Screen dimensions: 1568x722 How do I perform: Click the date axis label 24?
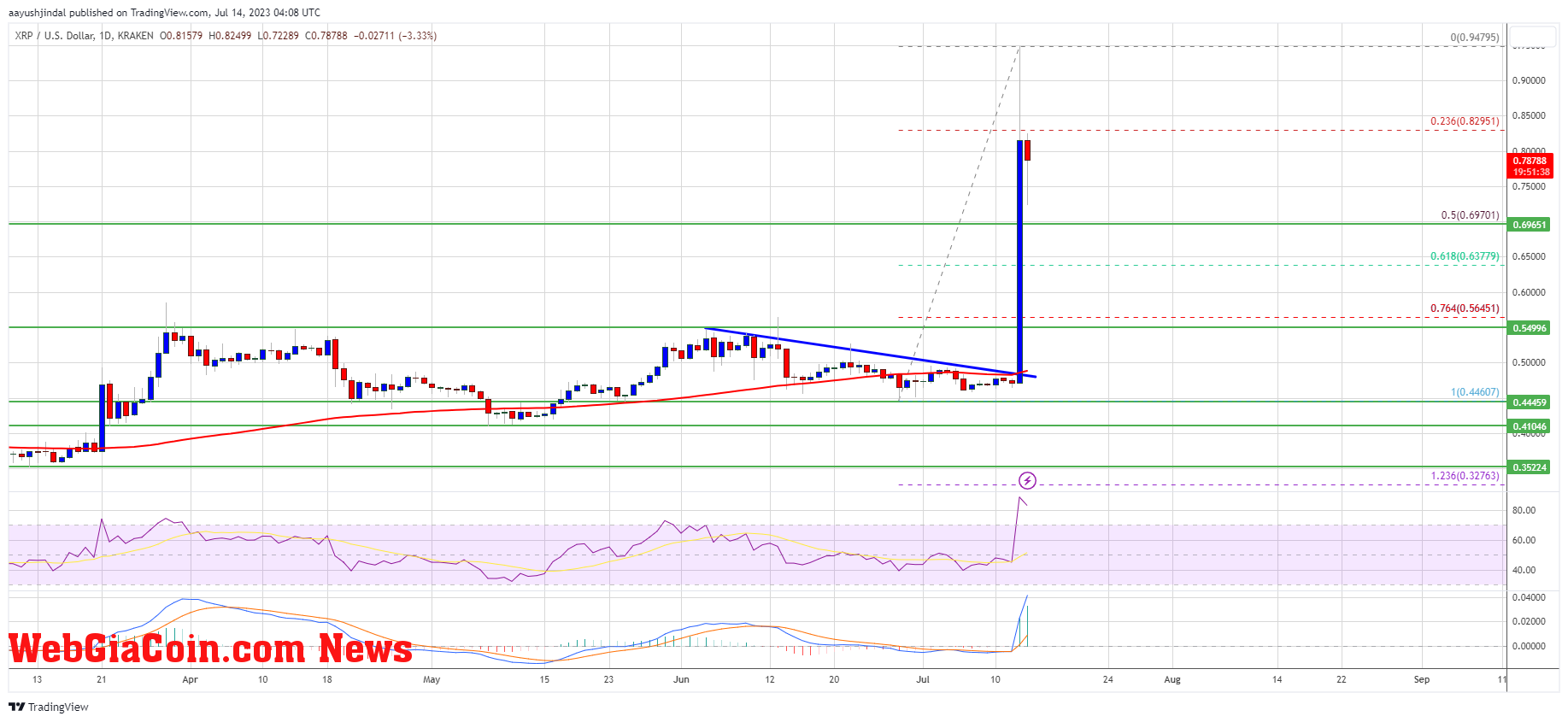click(x=1108, y=680)
